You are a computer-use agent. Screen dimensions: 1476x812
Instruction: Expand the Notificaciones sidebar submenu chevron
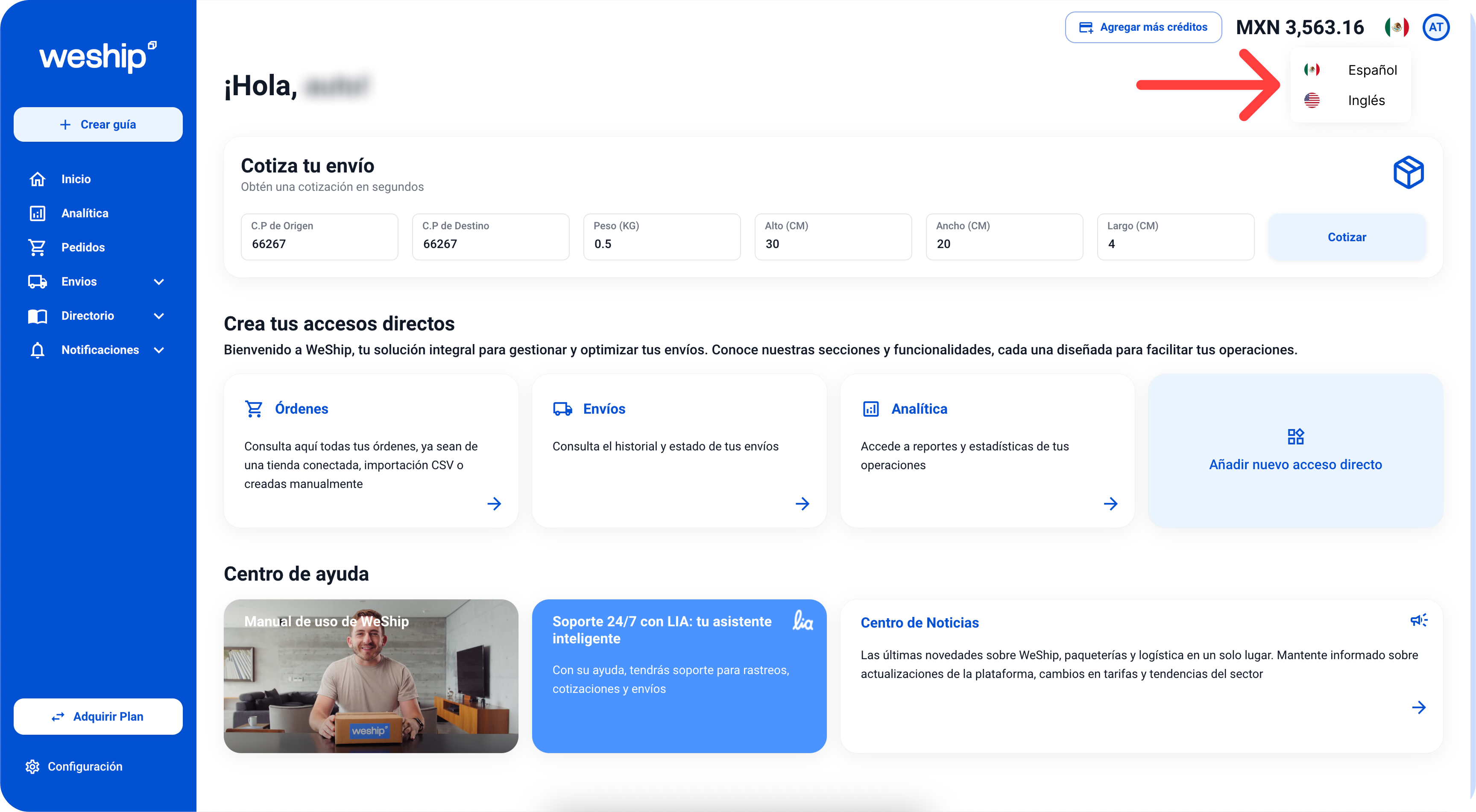pyautogui.click(x=159, y=350)
